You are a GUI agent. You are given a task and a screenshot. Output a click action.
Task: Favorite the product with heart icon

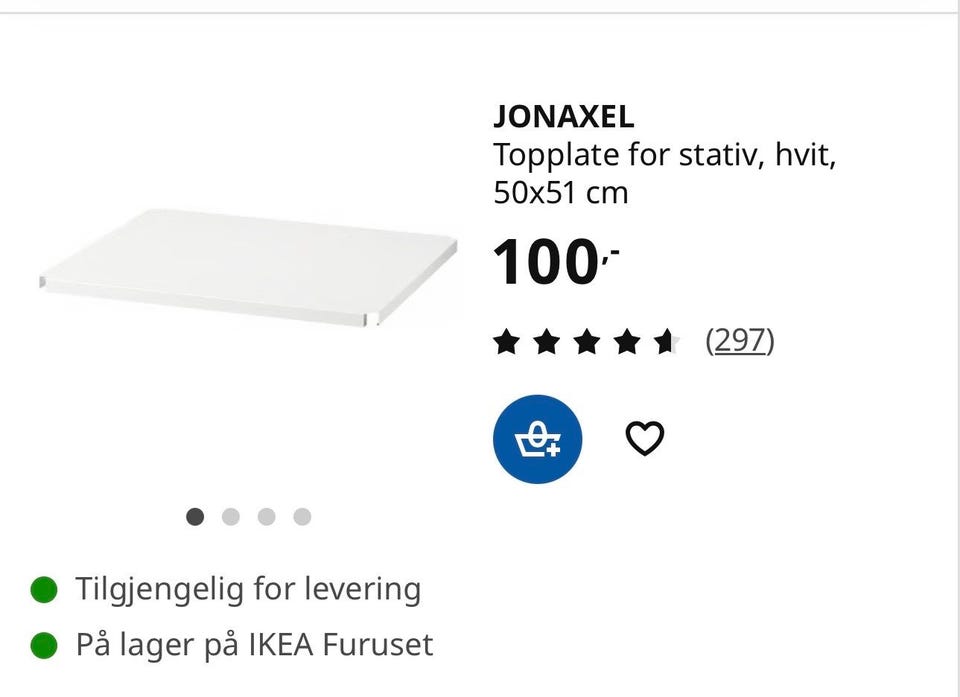645,439
